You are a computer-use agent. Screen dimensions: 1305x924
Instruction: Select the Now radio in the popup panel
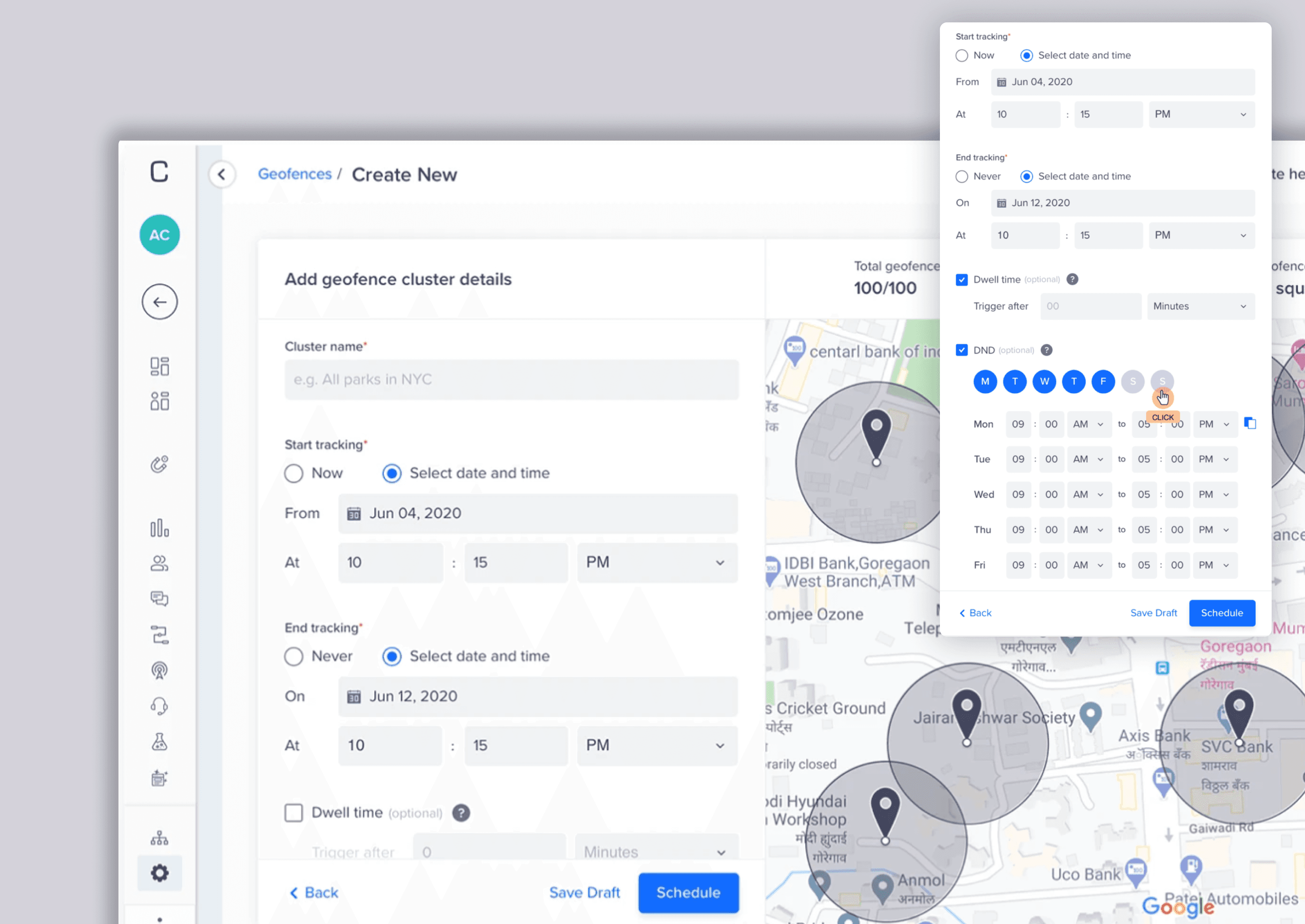tap(961, 56)
